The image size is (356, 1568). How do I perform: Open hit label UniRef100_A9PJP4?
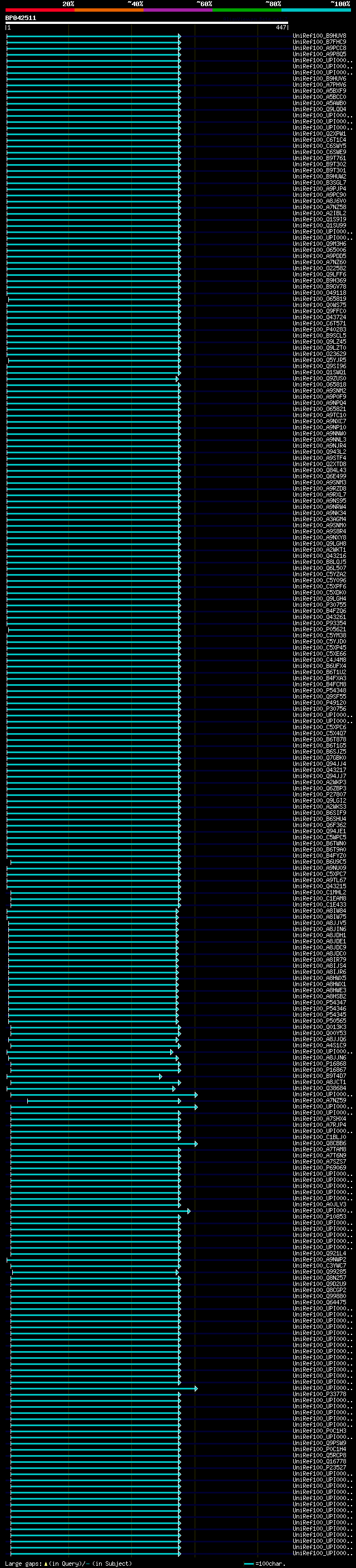tap(319, 189)
